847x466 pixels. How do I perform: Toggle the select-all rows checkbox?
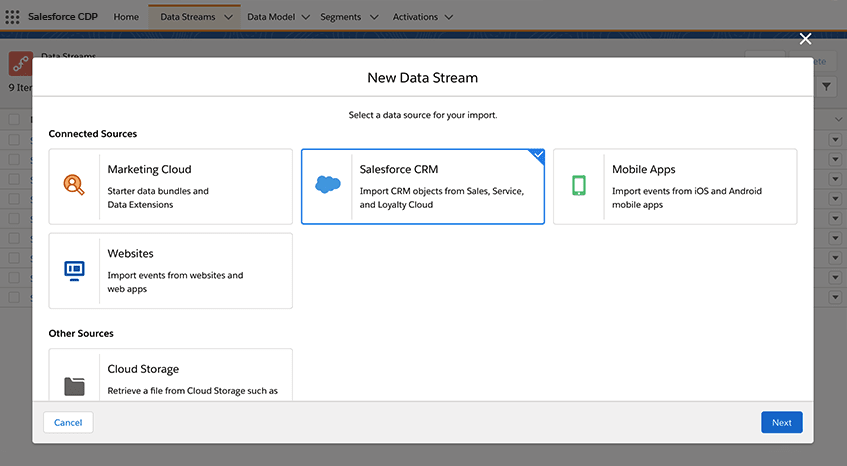(x=14, y=119)
